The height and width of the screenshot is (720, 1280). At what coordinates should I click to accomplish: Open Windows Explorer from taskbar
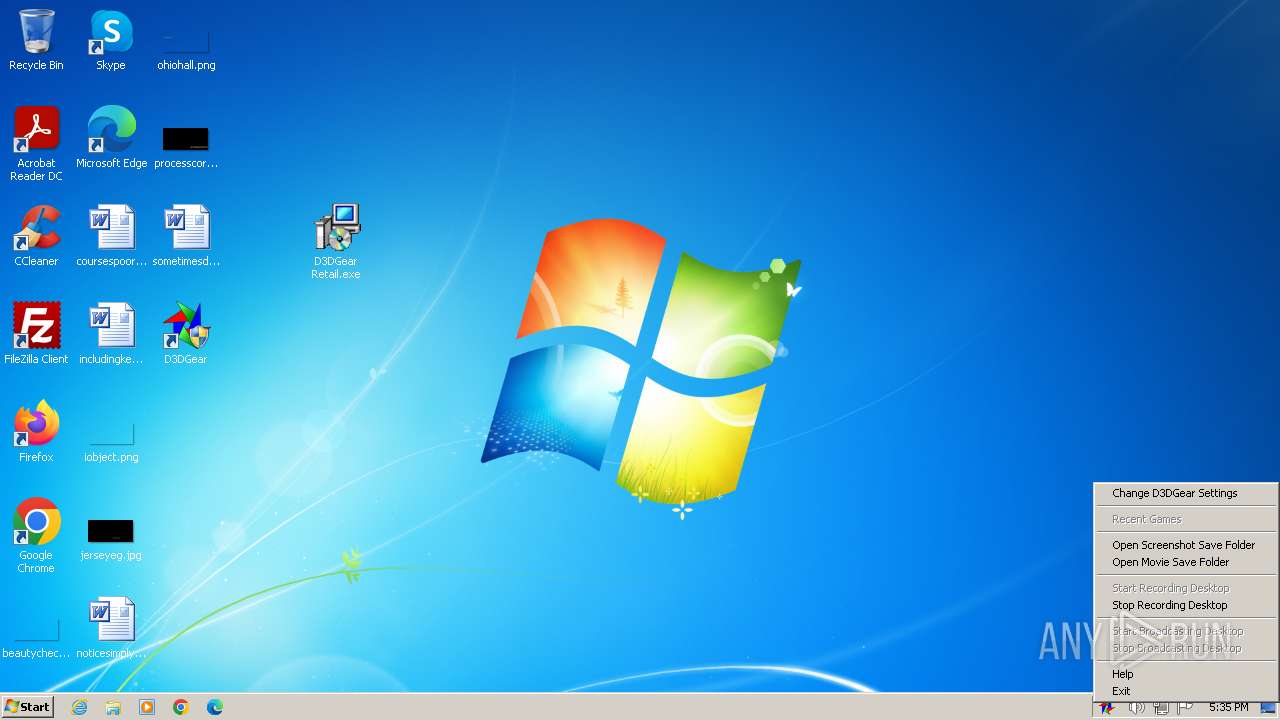click(113, 707)
